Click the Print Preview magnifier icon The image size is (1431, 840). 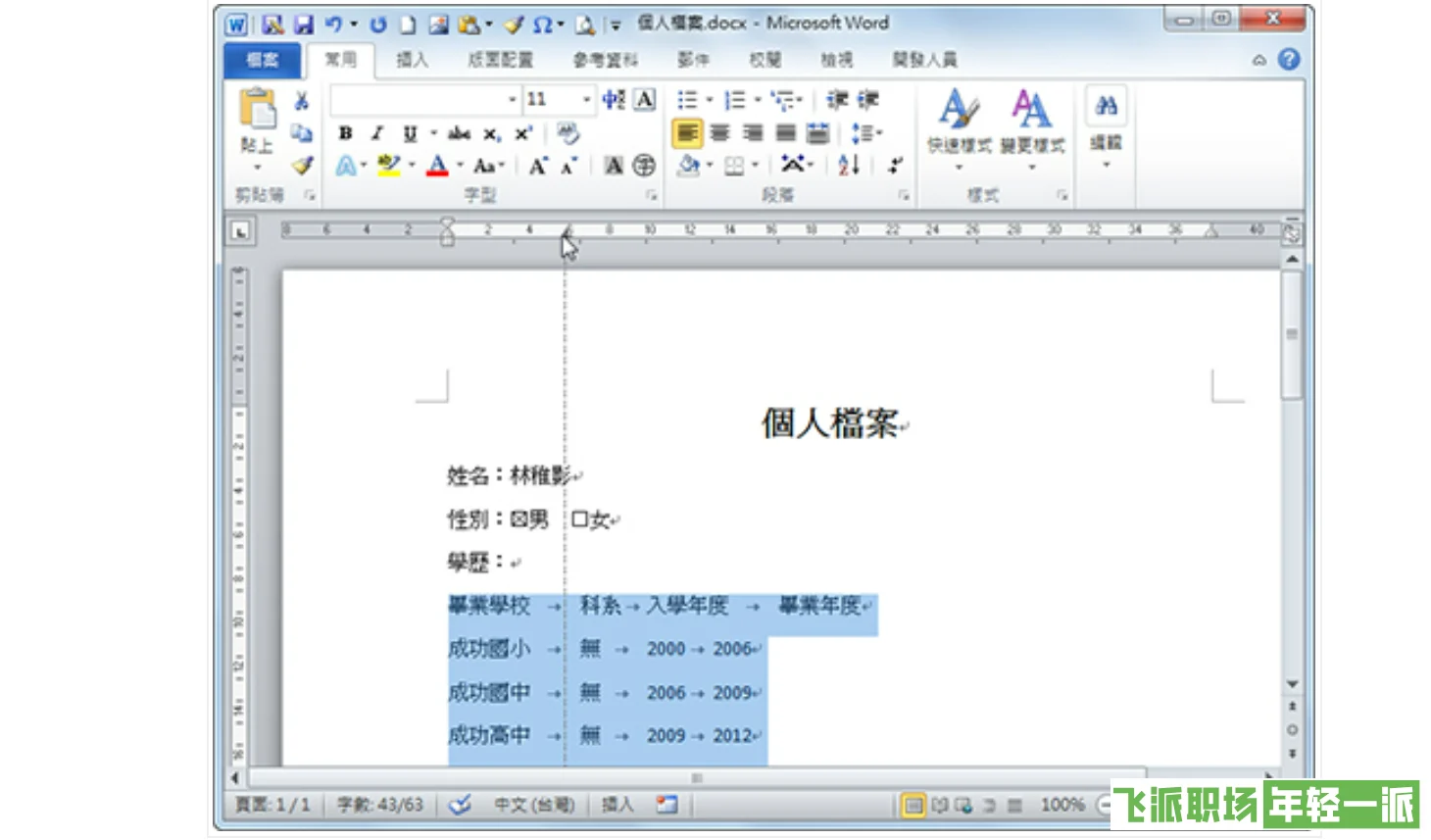[x=585, y=25]
